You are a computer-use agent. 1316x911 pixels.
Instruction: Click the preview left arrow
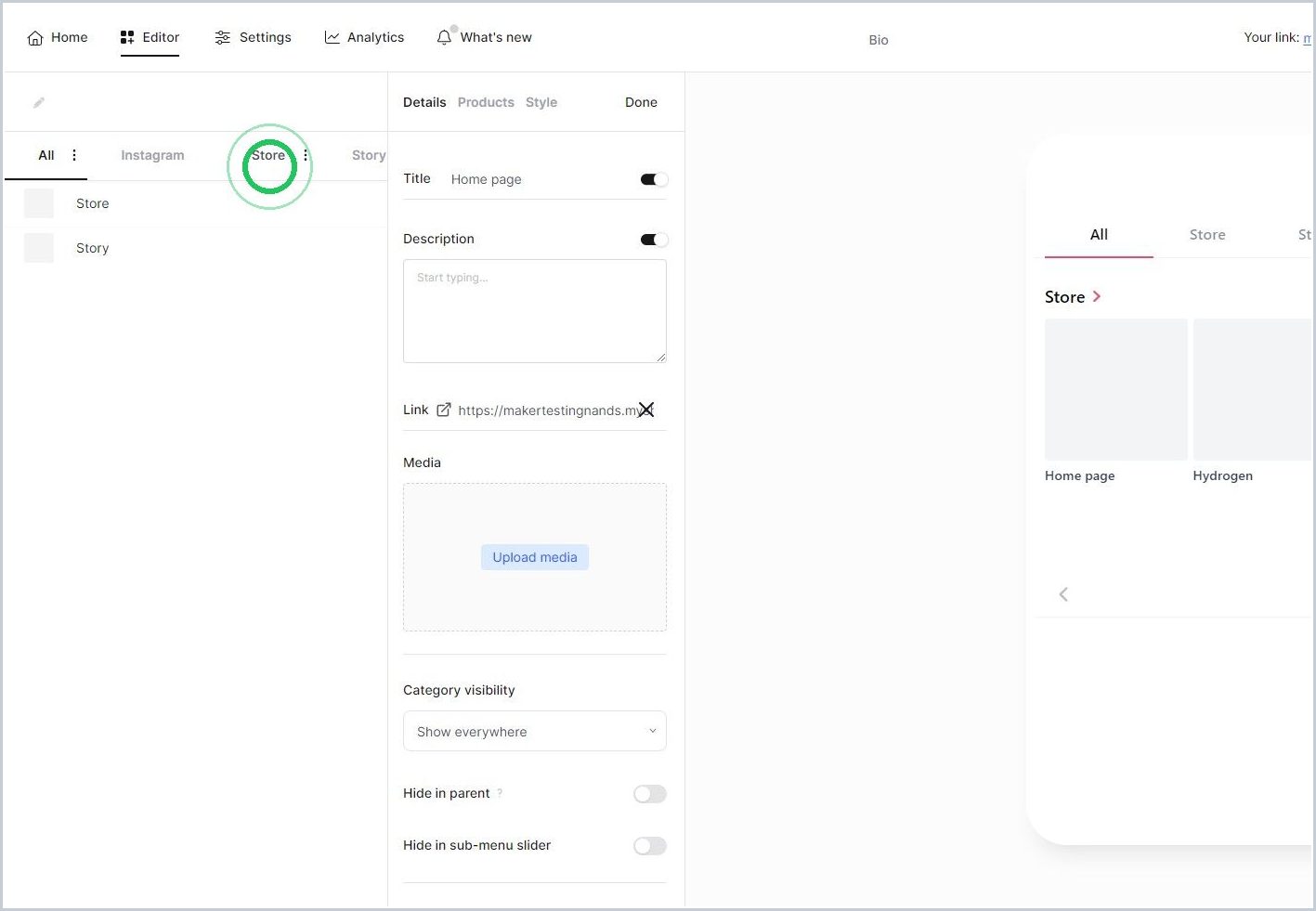1063,594
